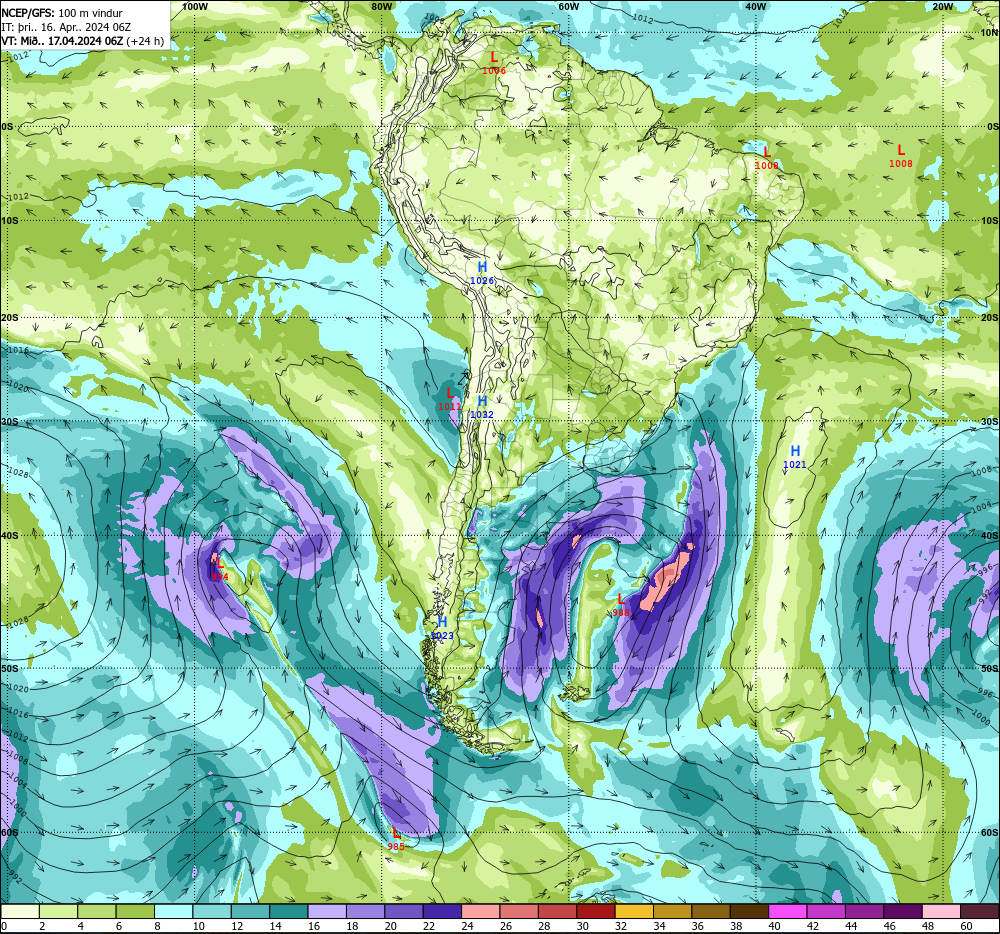Image resolution: width=1000 pixels, height=934 pixels.
Task: Pick the salmon pink 24–26 legend swatch
Action: (480, 911)
